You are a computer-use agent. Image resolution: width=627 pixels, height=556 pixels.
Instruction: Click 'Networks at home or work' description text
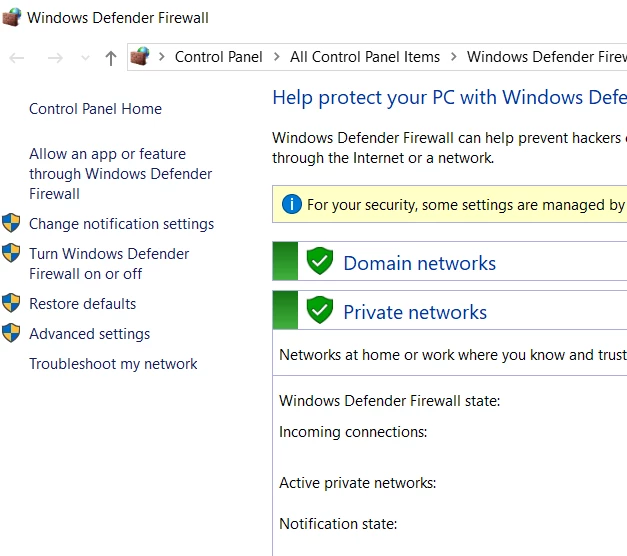pyautogui.click(x=453, y=355)
